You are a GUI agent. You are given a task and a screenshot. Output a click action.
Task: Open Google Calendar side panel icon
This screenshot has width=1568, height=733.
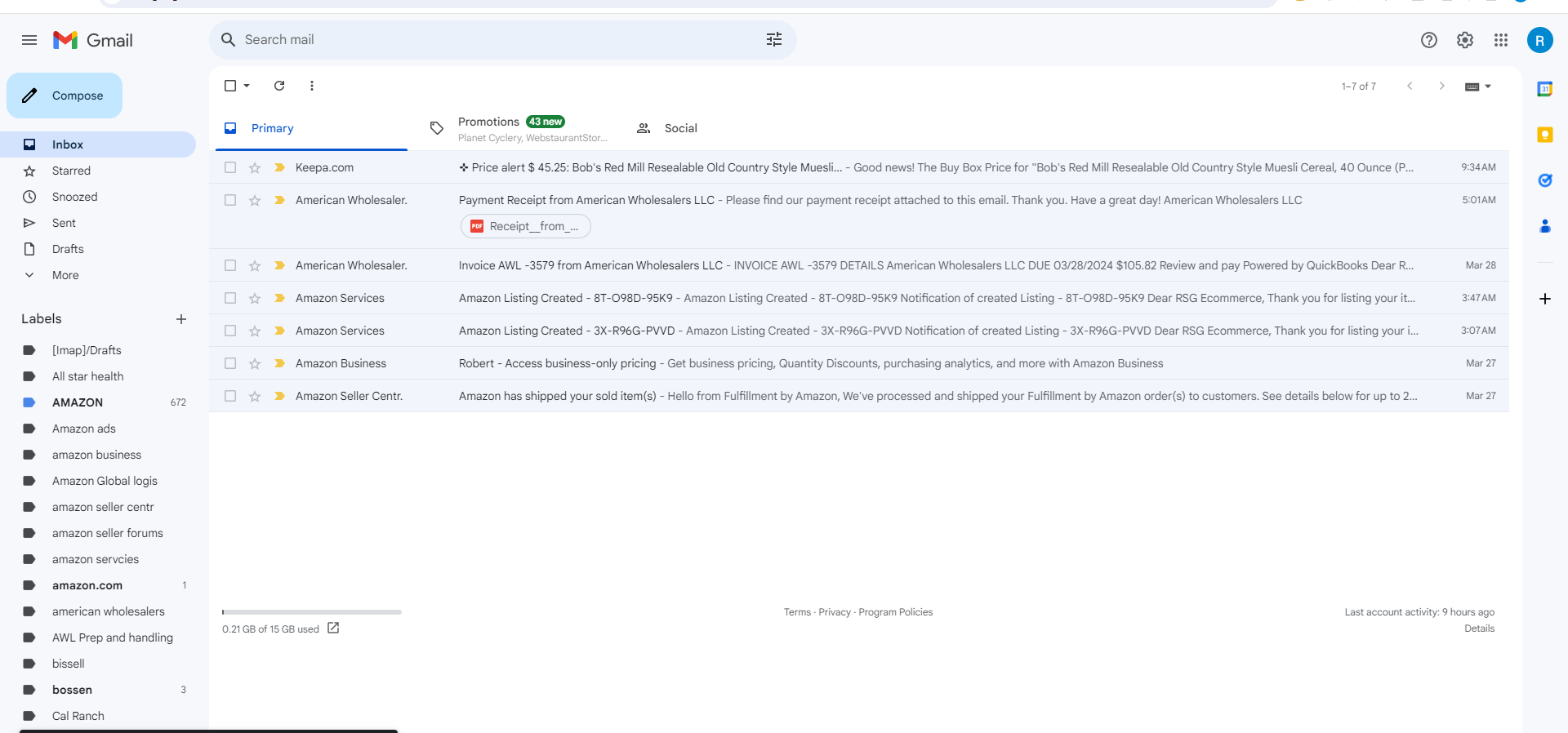pos(1545,89)
